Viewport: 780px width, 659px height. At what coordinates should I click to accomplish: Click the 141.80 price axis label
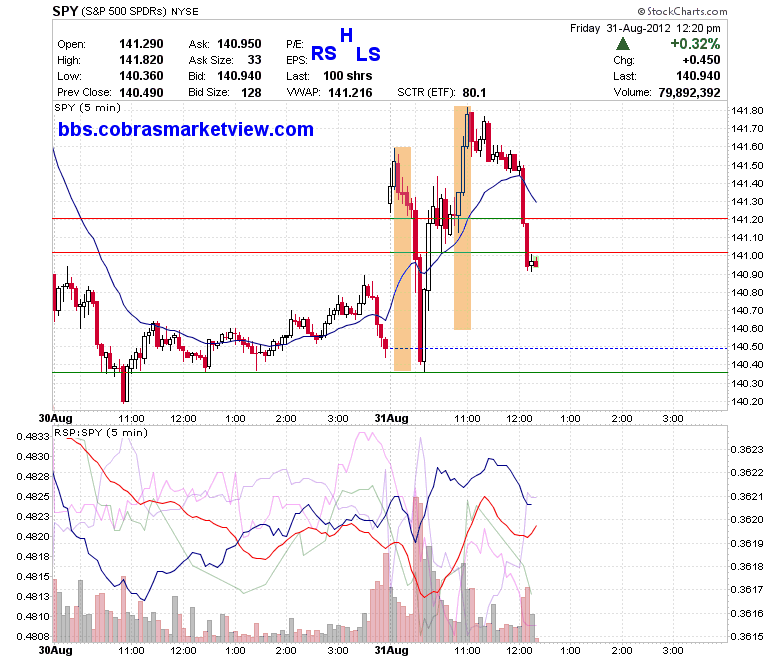pyautogui.click(x=747, y=110)
